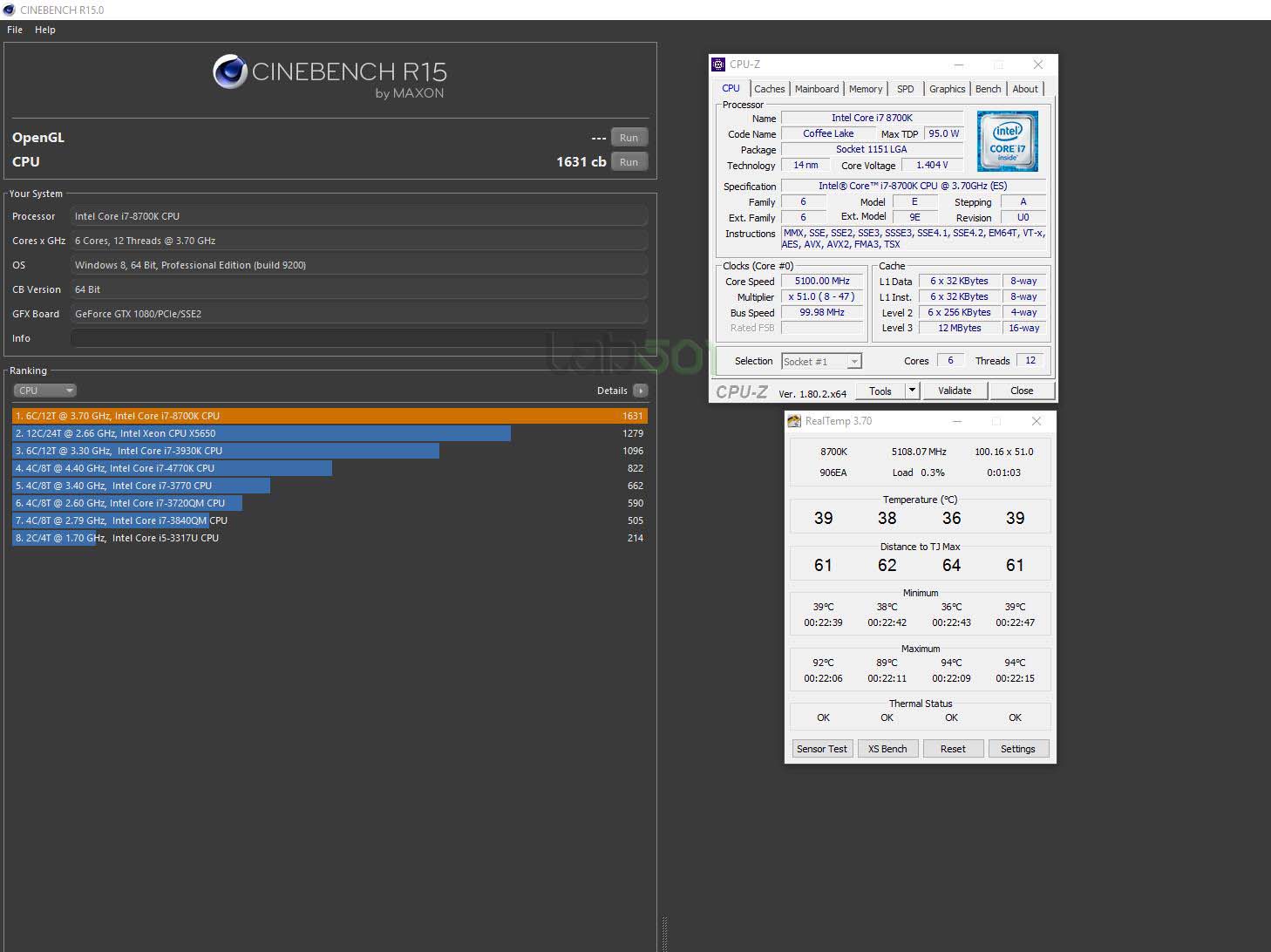This screenshot has height=952, width=1271.
Task: Click the Validate button in CPU-Z
Action: click(x=955, y=391)
